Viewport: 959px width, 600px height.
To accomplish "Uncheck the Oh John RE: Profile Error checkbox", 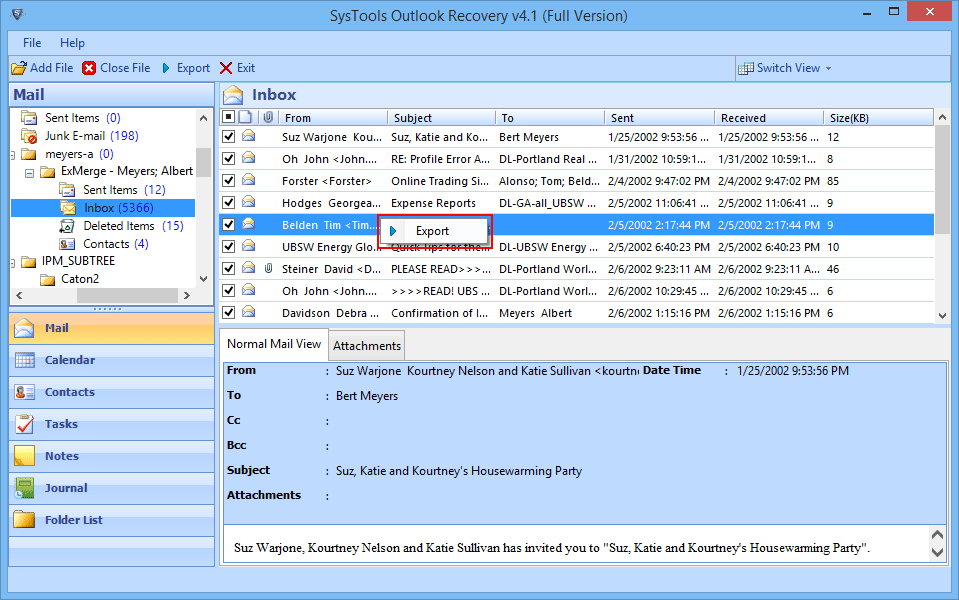I will (x=229, y=158).
